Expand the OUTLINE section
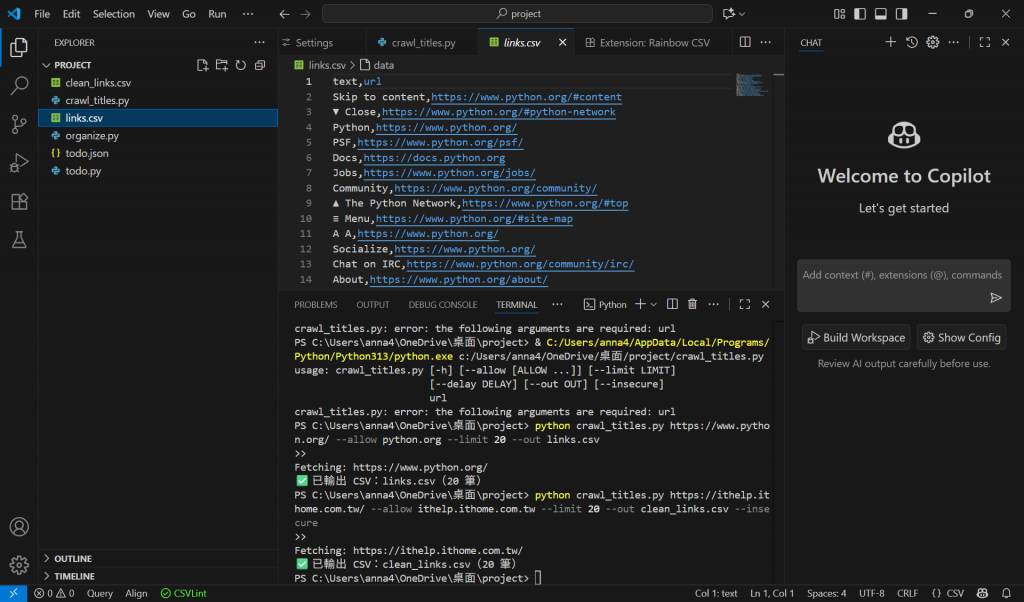The image size is (1024, 602). coord(73,559)
